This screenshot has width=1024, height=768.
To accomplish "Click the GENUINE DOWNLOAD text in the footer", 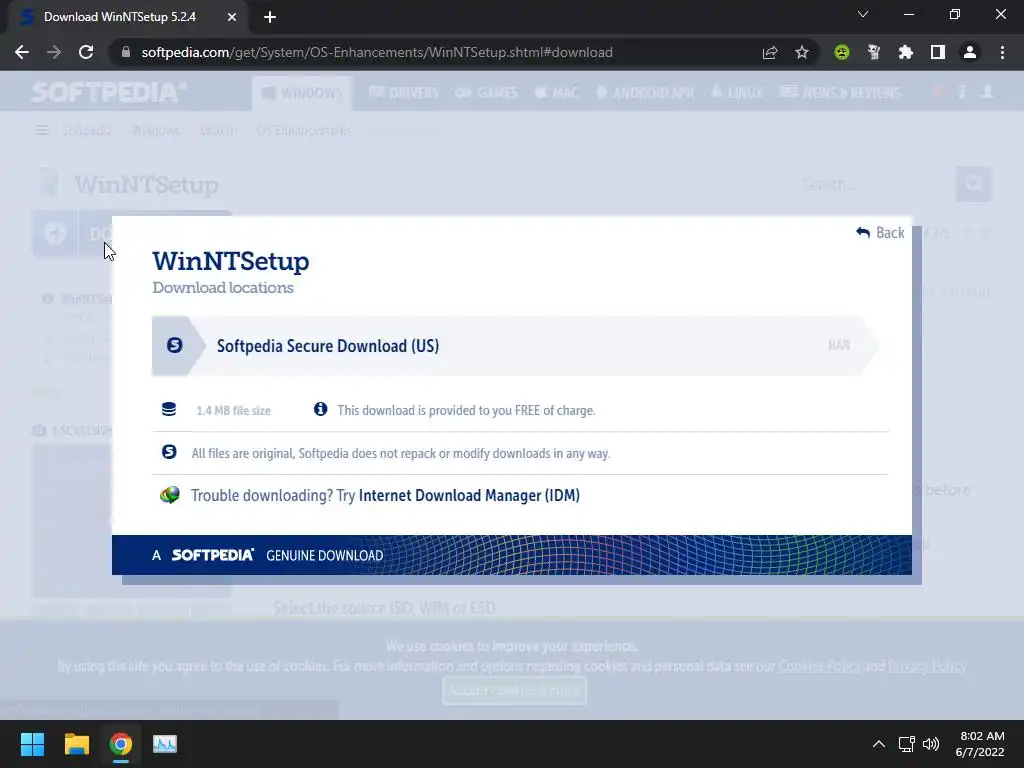I will [x=325, y=556].
